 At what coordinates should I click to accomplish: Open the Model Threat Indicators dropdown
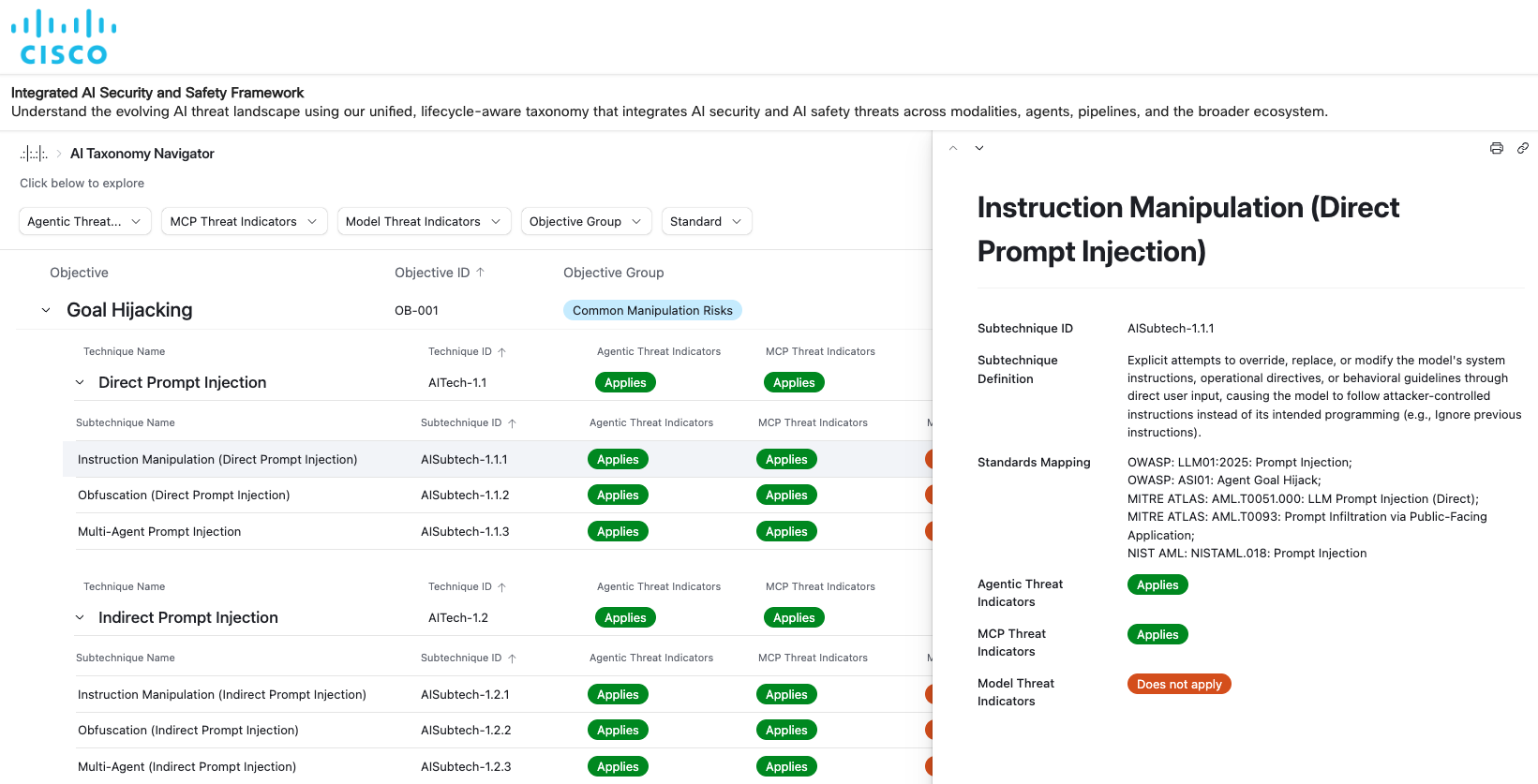point(424,221)
